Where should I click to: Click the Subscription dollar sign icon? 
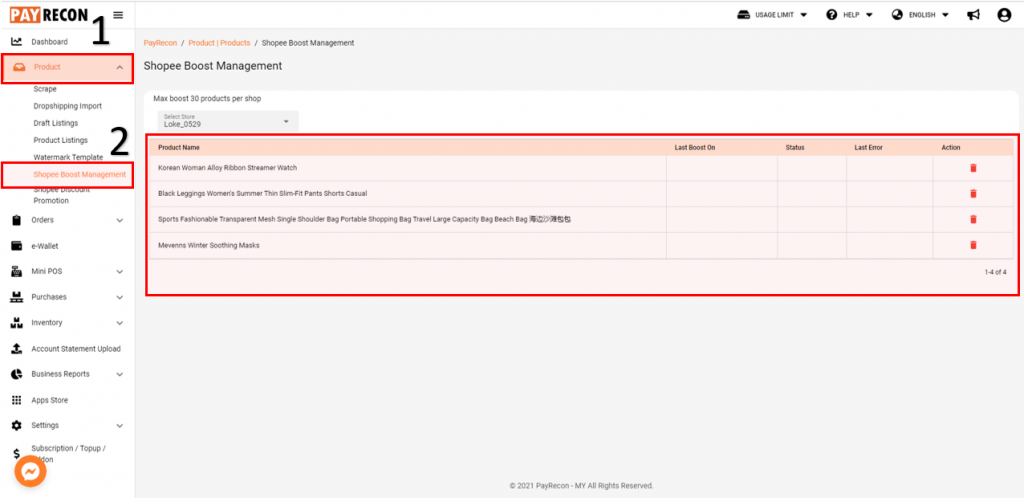click(x=16, y=454)
